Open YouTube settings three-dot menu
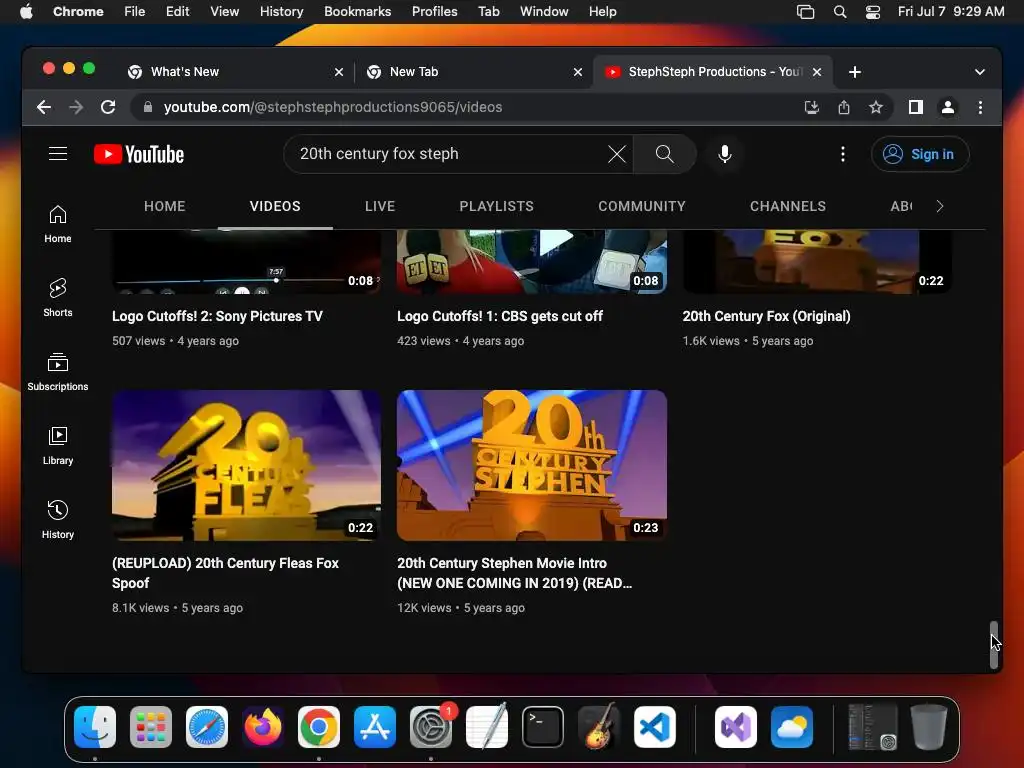 pos(842,154)
